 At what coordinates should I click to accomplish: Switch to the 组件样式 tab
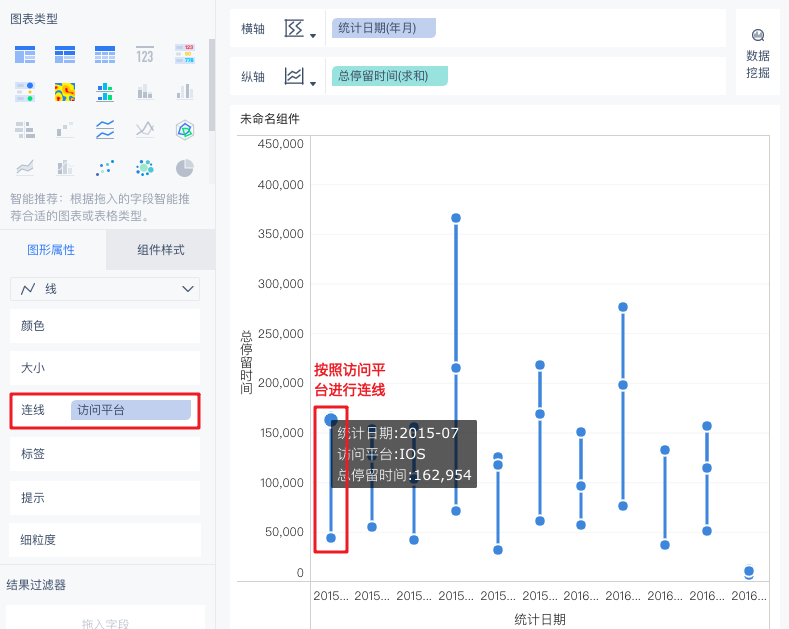(161, 250)
